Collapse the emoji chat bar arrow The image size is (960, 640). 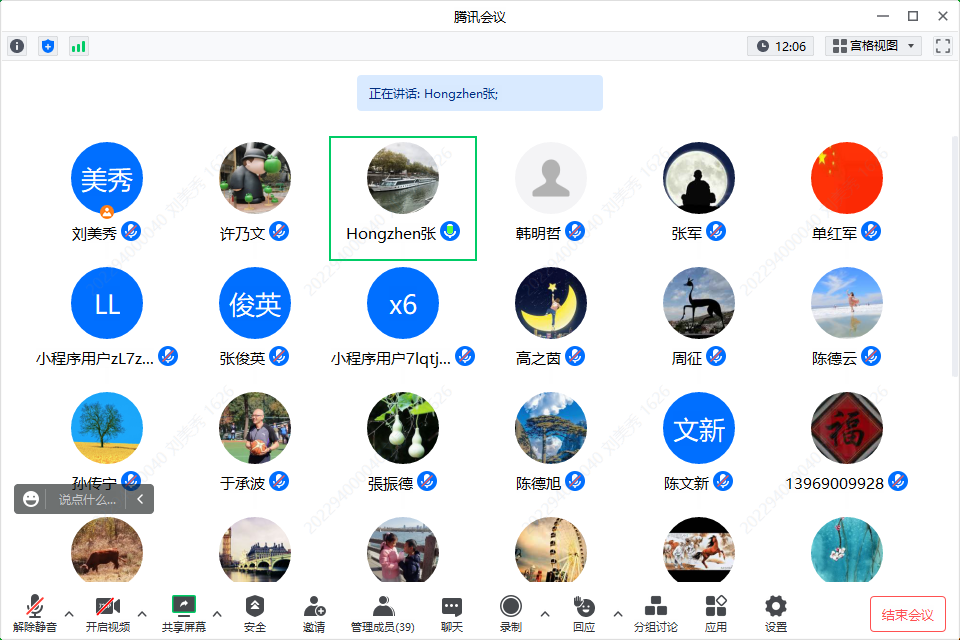pos(140,499)
